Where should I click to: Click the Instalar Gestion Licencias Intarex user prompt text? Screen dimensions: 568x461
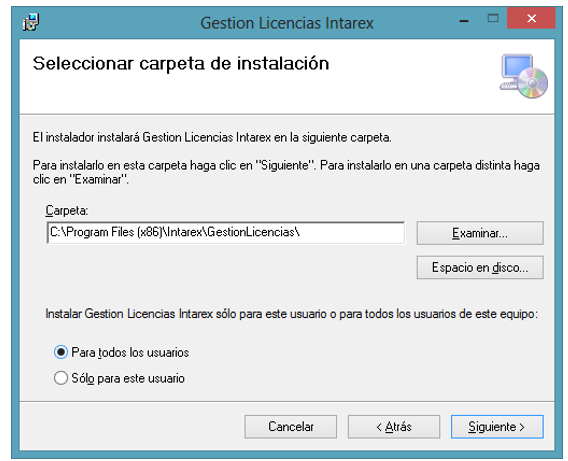(x=292, y=314)
